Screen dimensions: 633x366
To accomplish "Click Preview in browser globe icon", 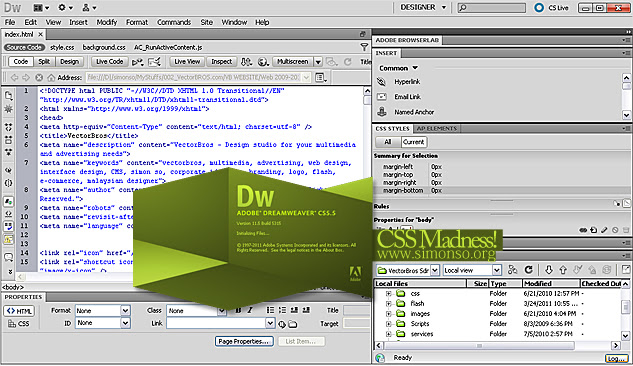I will (x=263, y=62).
